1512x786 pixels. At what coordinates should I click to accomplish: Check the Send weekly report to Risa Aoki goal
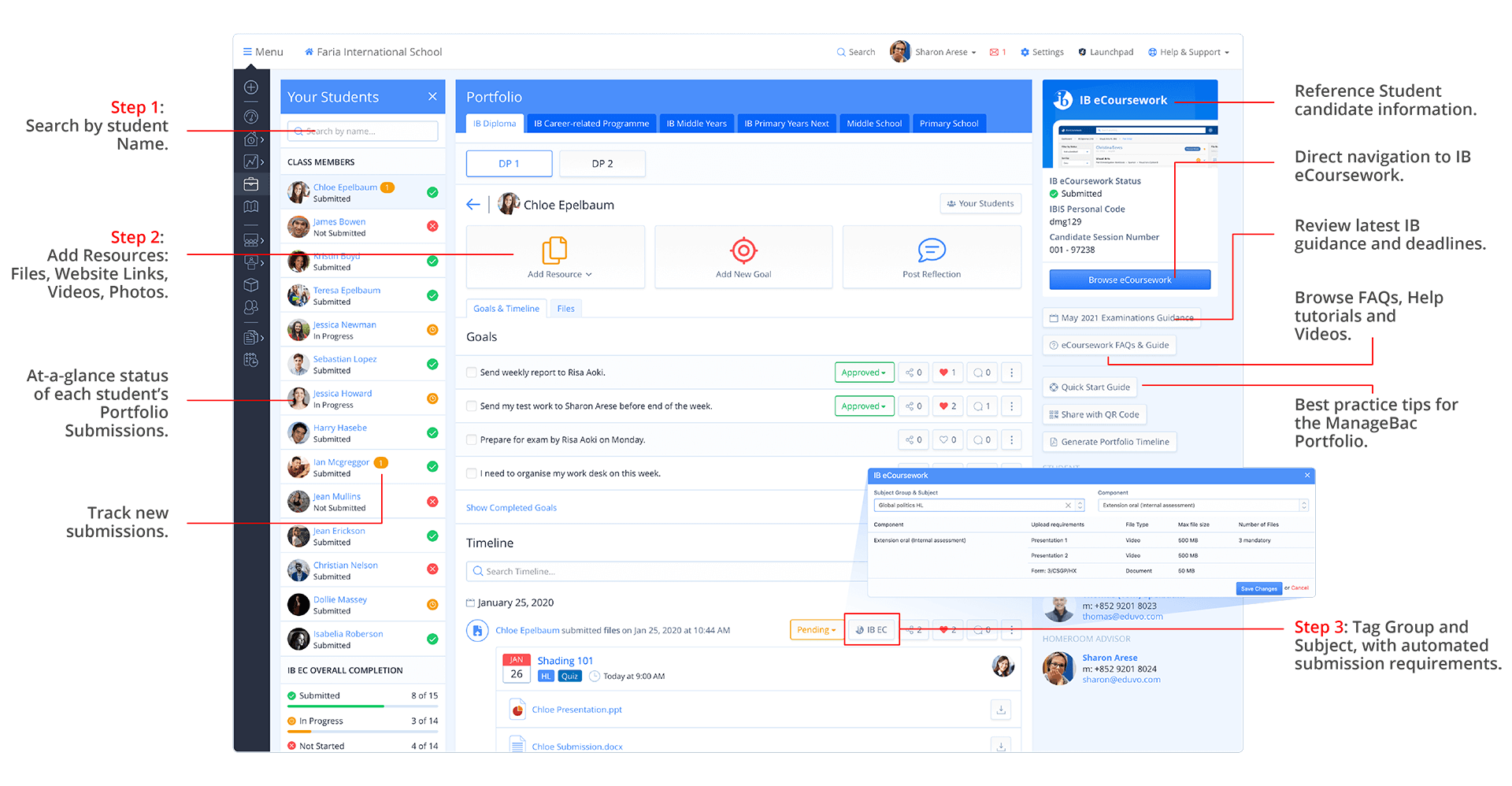click(472, 373)
